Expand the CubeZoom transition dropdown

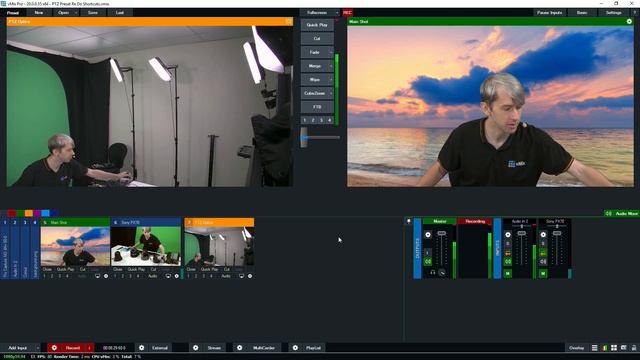[x=331, y=93]
